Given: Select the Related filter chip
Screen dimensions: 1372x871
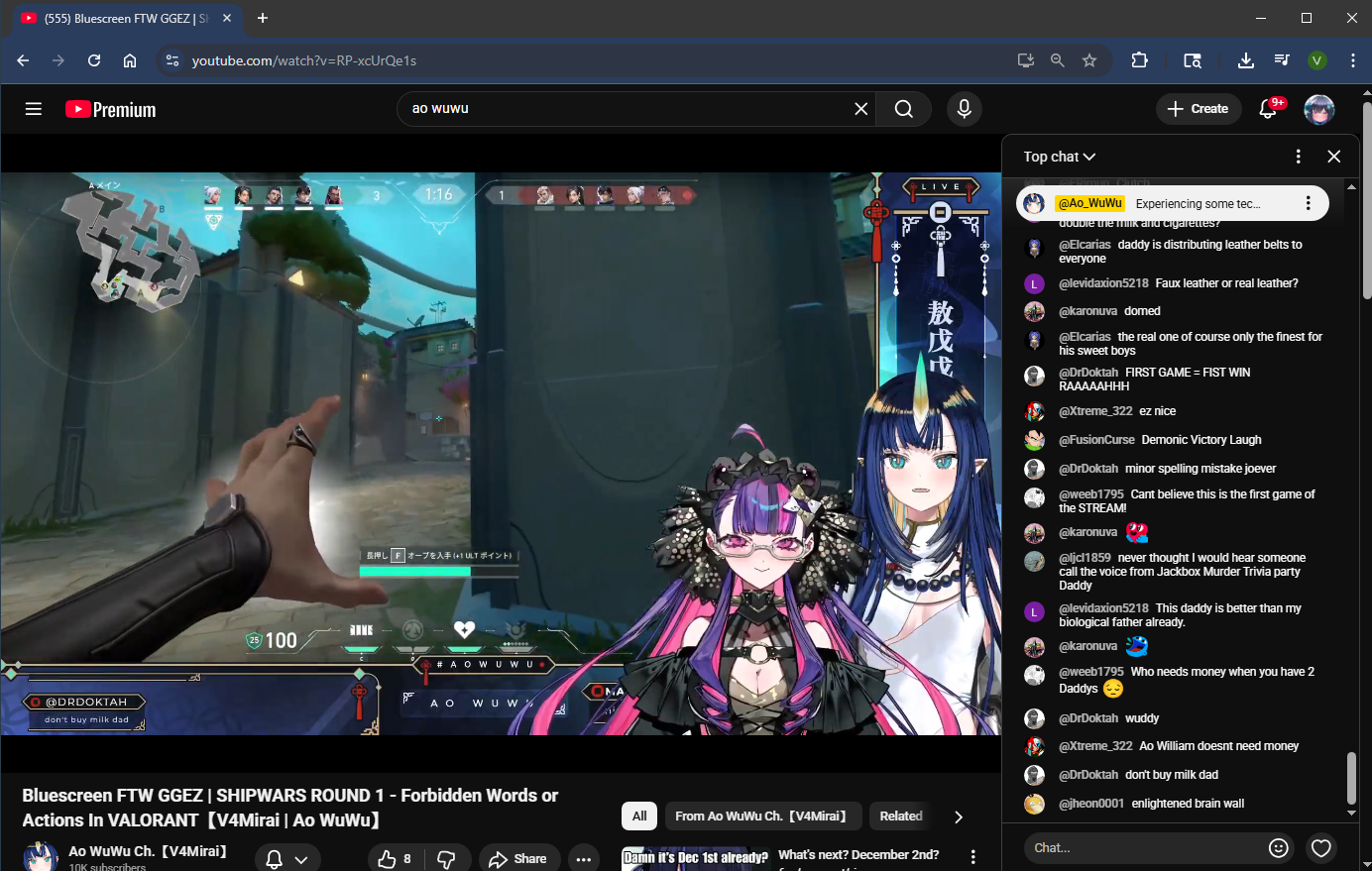Looking at the screenshot, I should pos(901,817).
